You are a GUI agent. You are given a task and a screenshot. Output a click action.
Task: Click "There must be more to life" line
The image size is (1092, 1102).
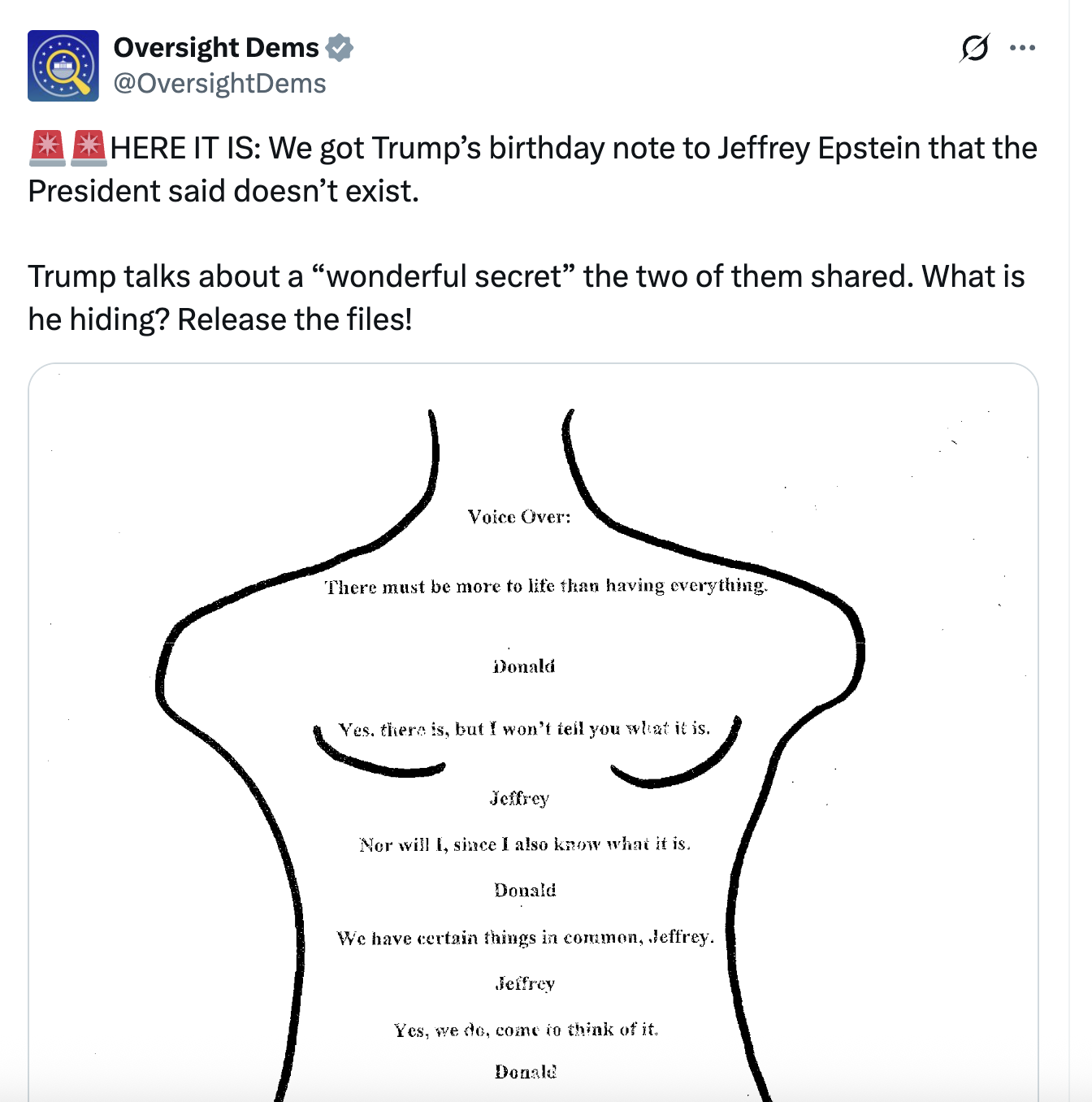[x=546, y=586]
